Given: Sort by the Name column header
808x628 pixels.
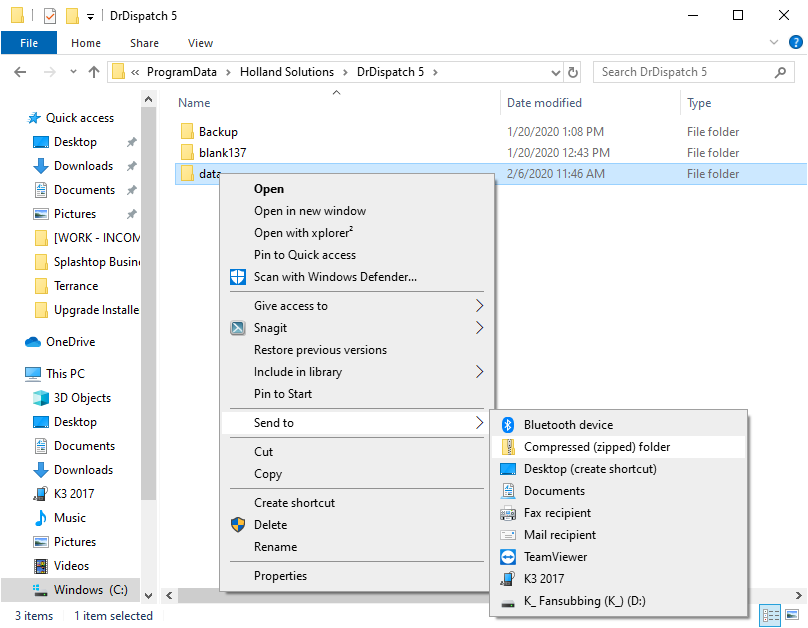Looking at the screenshot, I should [x=336, y=103].
